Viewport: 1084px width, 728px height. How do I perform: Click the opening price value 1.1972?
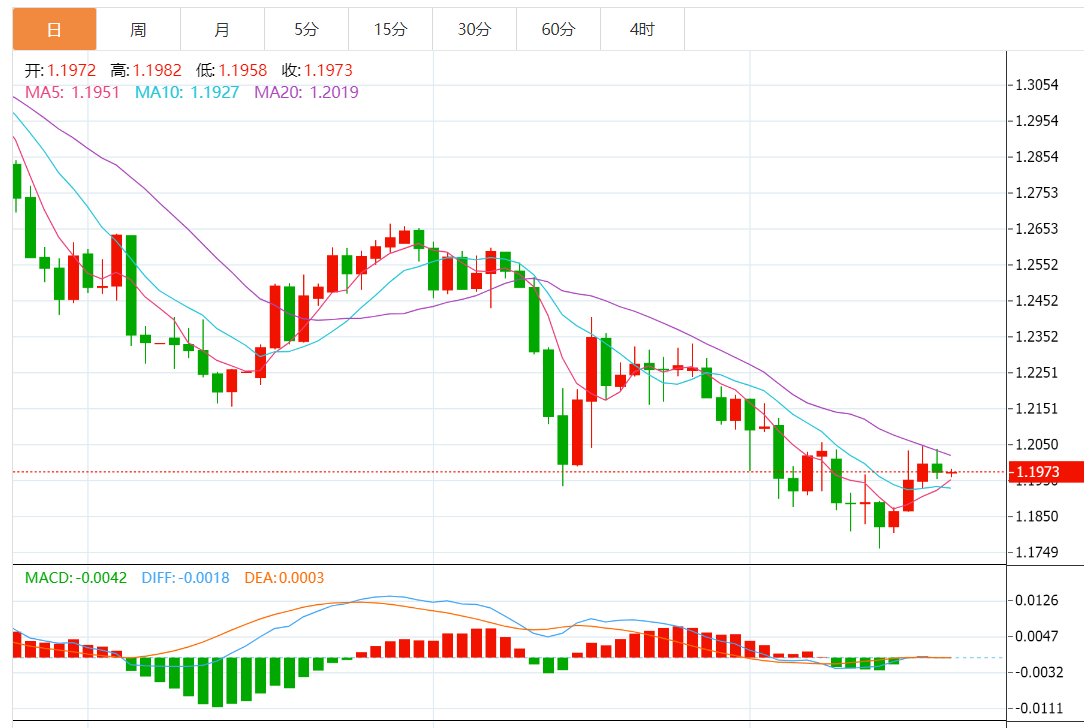[x=71, y=71]
